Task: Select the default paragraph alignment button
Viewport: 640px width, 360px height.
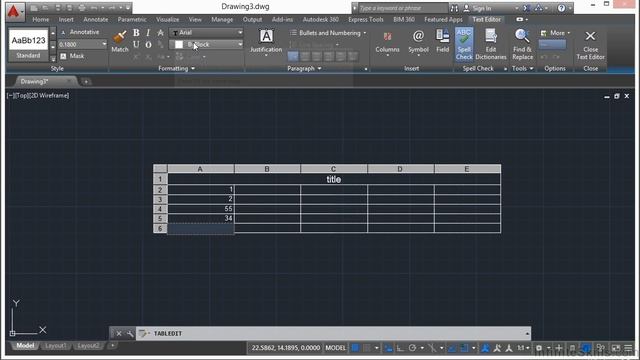Action: [x=293, y=56]
